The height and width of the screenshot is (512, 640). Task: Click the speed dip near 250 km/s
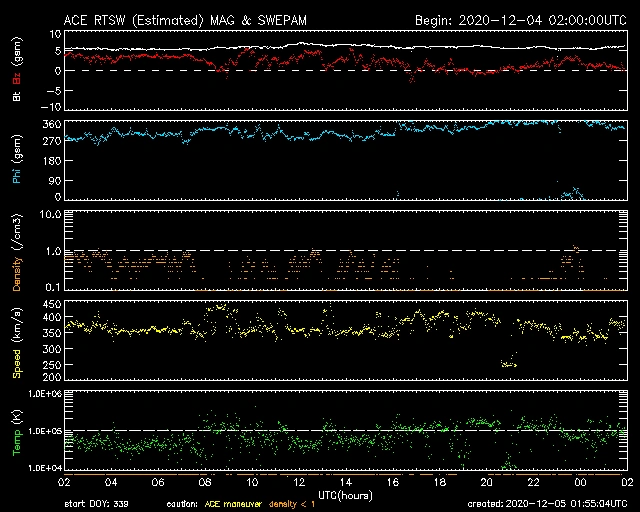[x=509, y=364]
